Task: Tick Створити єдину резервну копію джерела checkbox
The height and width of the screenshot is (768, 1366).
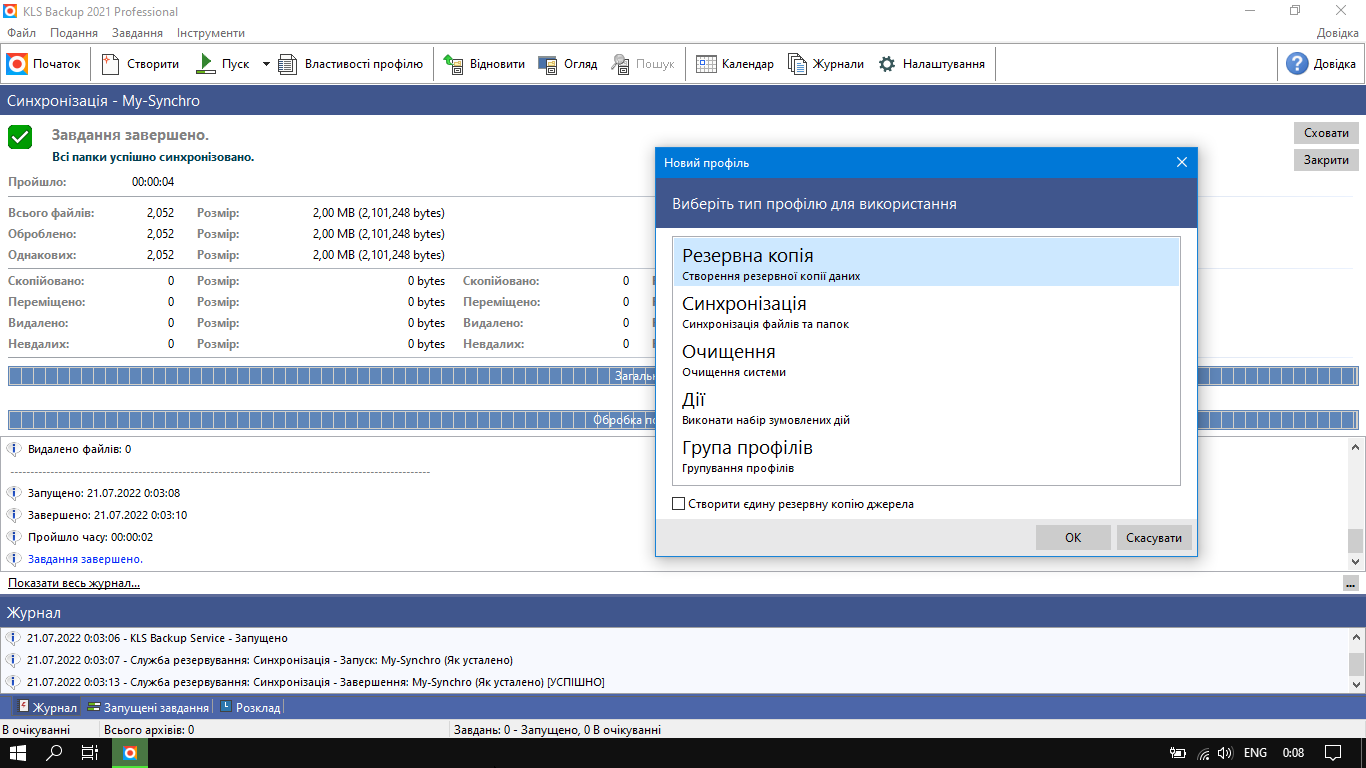Action: click(x=679, y=504)
